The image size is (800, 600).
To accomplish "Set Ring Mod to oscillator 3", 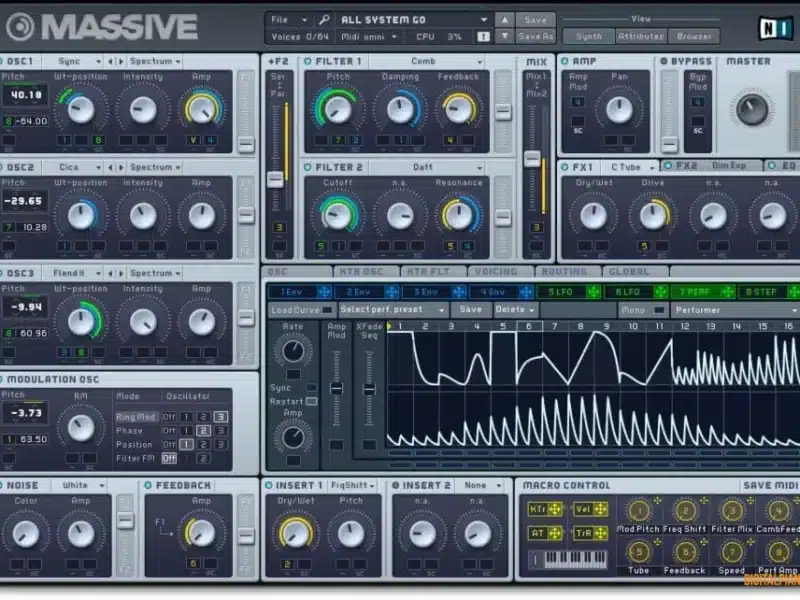I will (220, 417).
